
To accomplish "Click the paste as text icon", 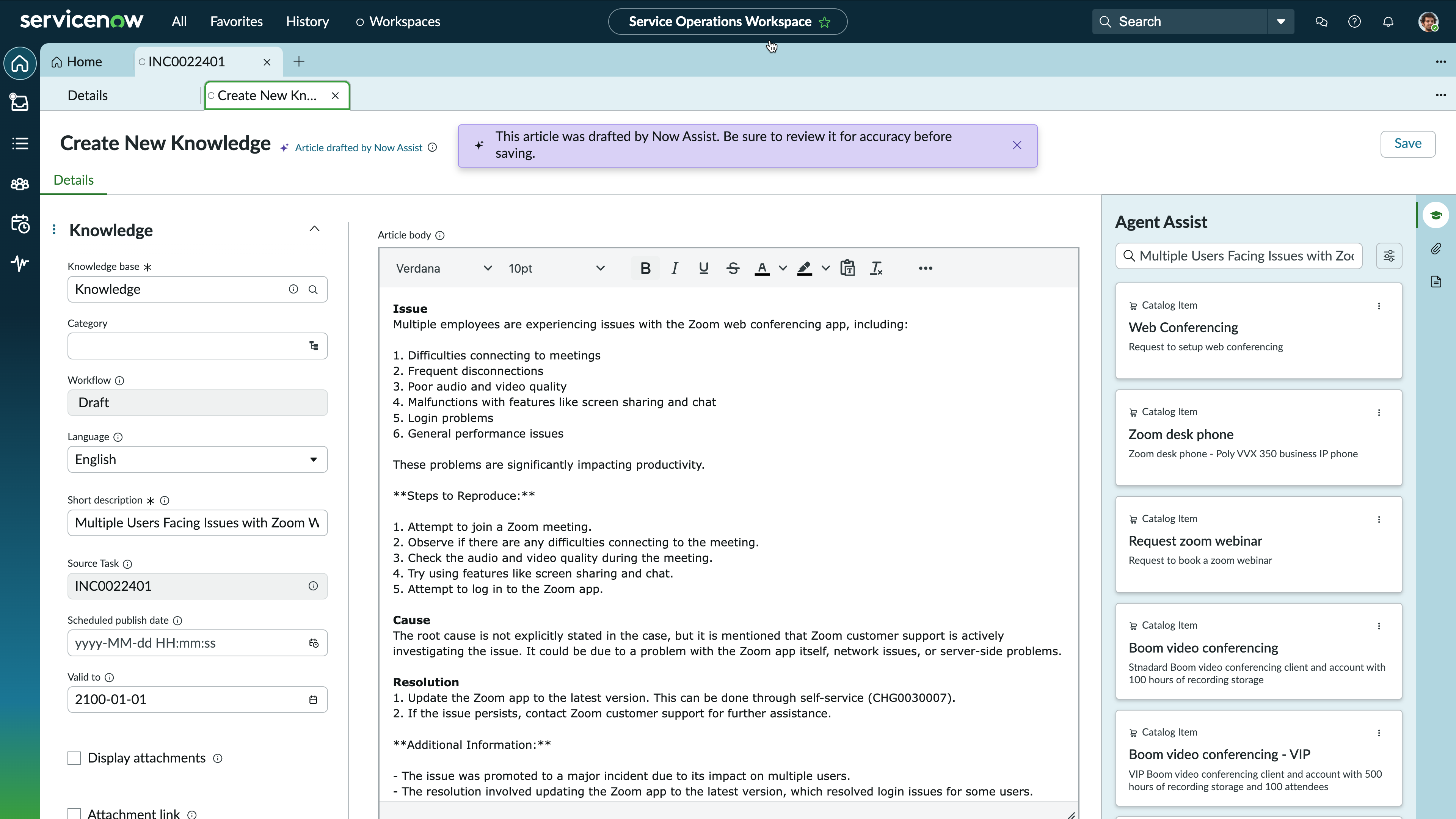I will click(847, 268).
